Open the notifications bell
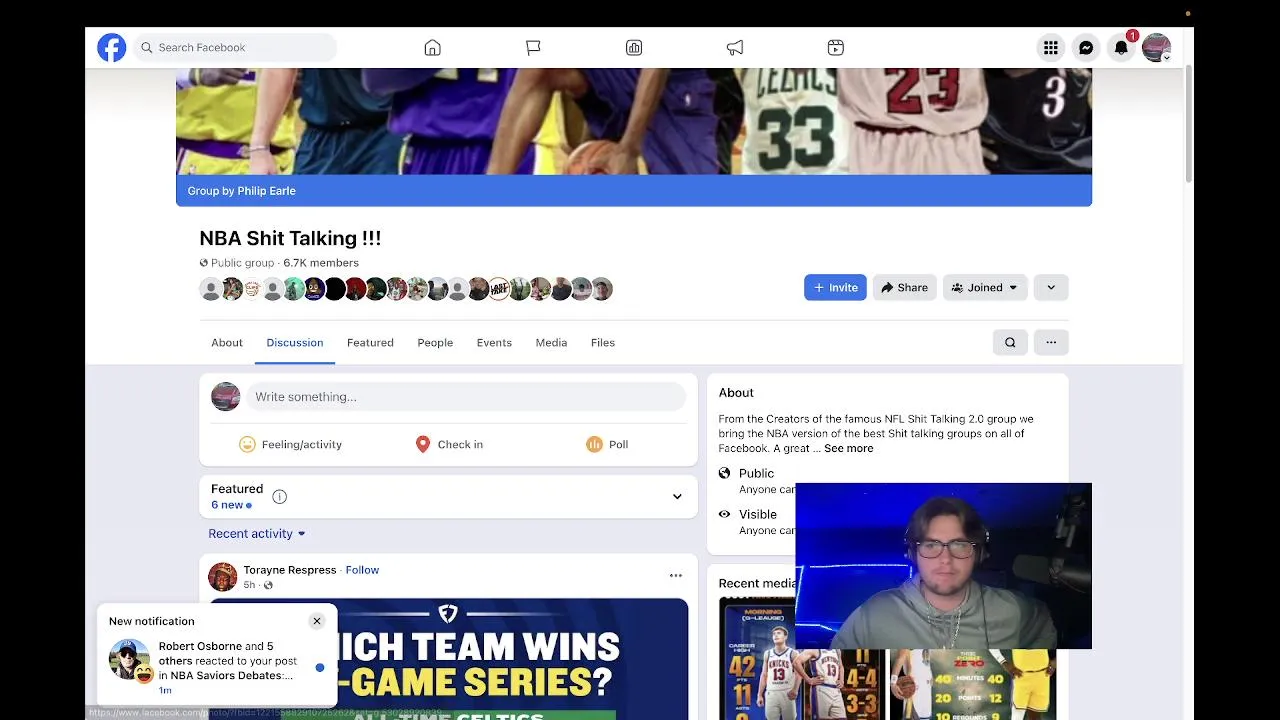1280x720 pixels. [1121, 47]
